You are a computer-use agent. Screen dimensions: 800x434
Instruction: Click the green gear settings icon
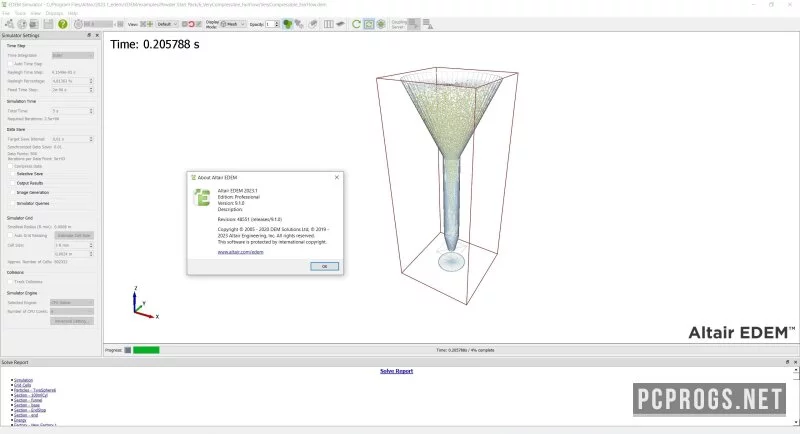pos(381,24)
